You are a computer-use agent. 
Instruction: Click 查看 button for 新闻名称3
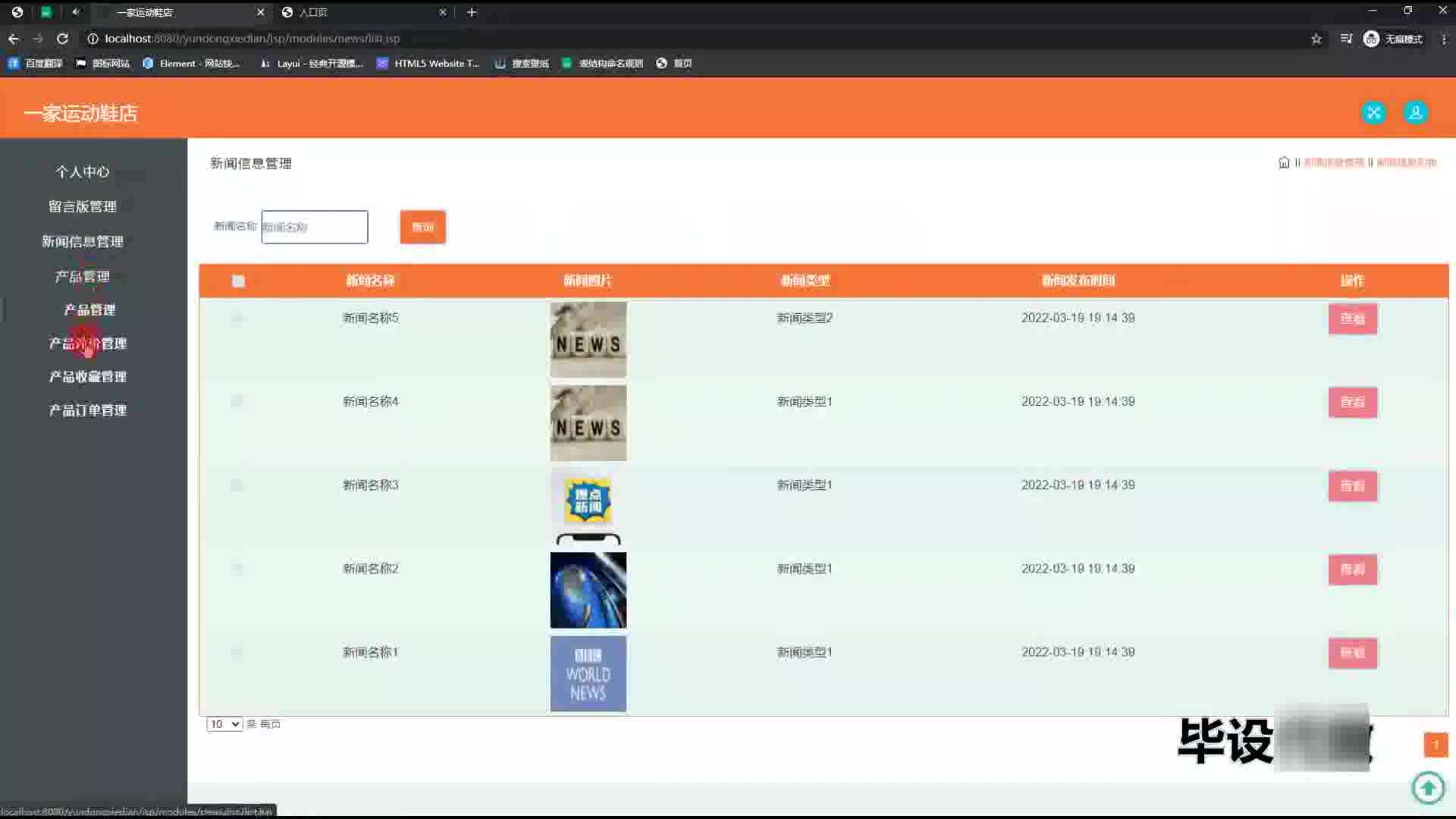coord(1353,486)
